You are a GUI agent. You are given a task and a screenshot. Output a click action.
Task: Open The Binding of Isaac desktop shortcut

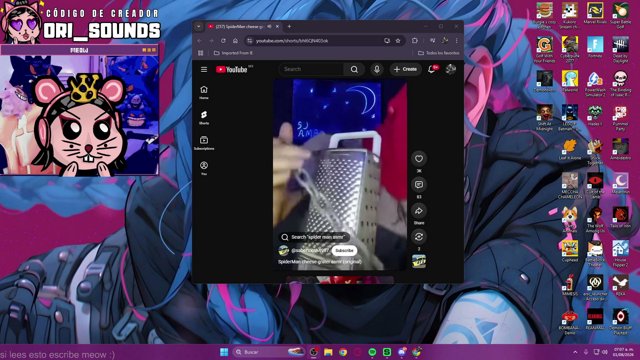(620, 84)
